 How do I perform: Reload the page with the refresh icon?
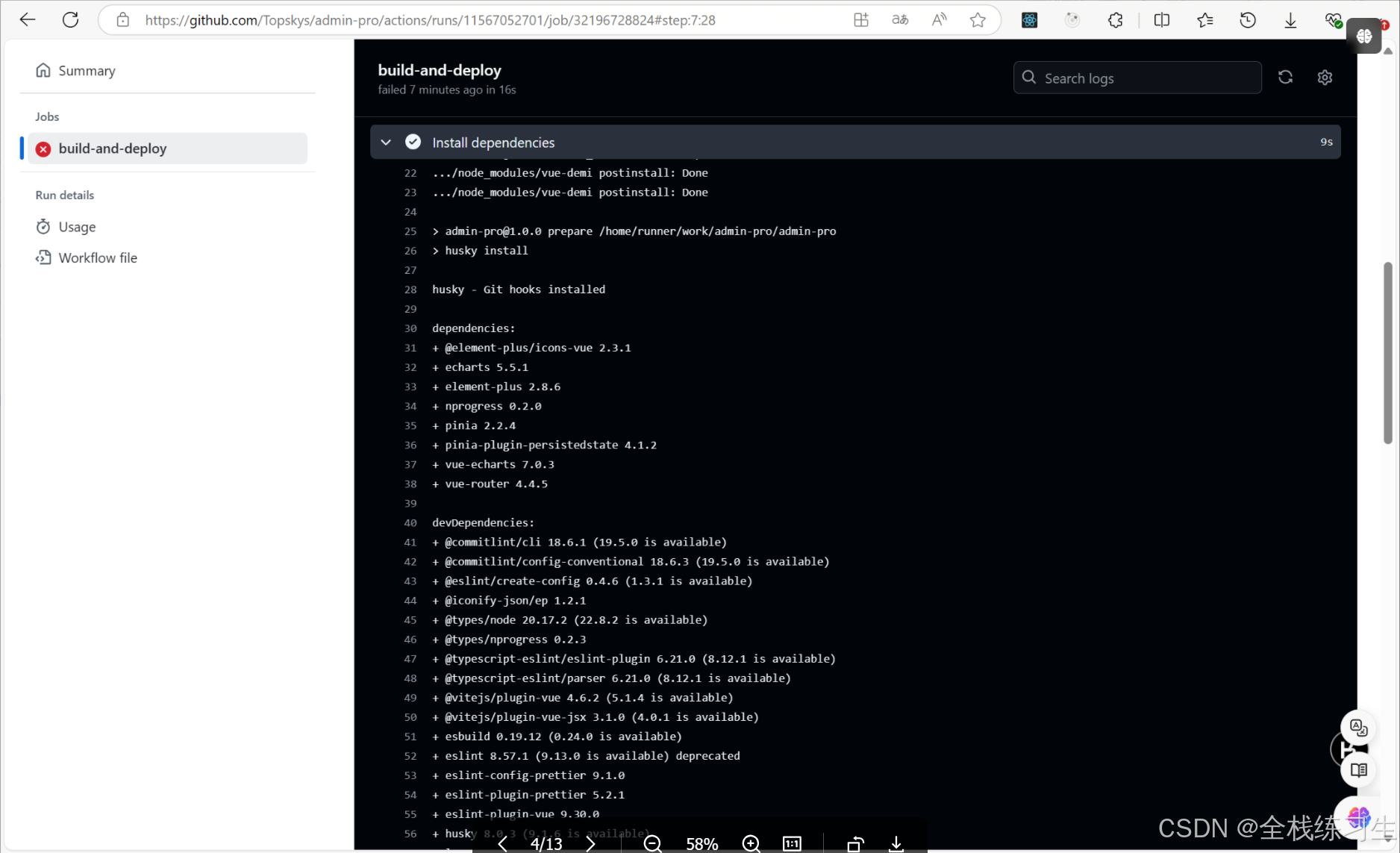point(71,20)
